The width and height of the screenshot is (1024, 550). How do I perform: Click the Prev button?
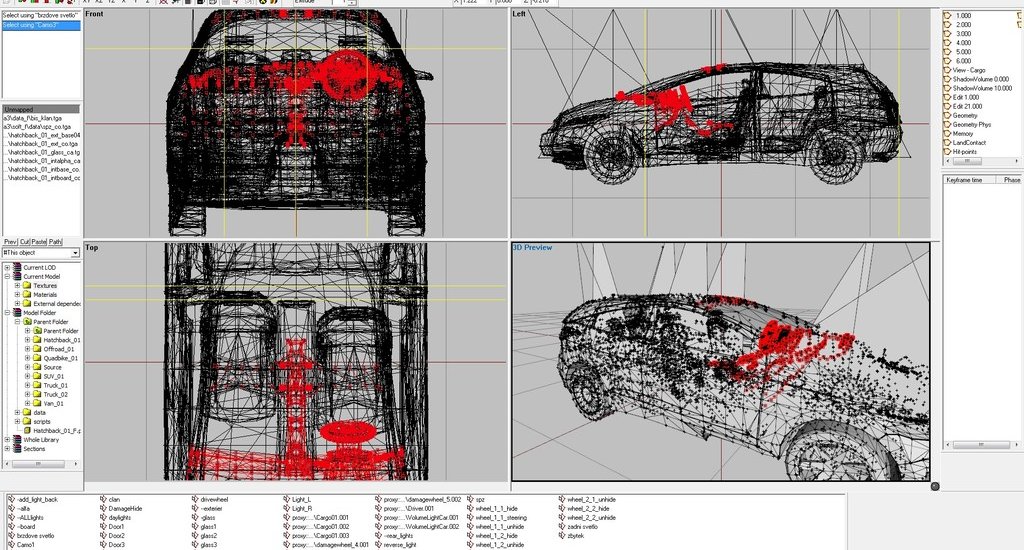pyautogui.click(x=10, y=242)
